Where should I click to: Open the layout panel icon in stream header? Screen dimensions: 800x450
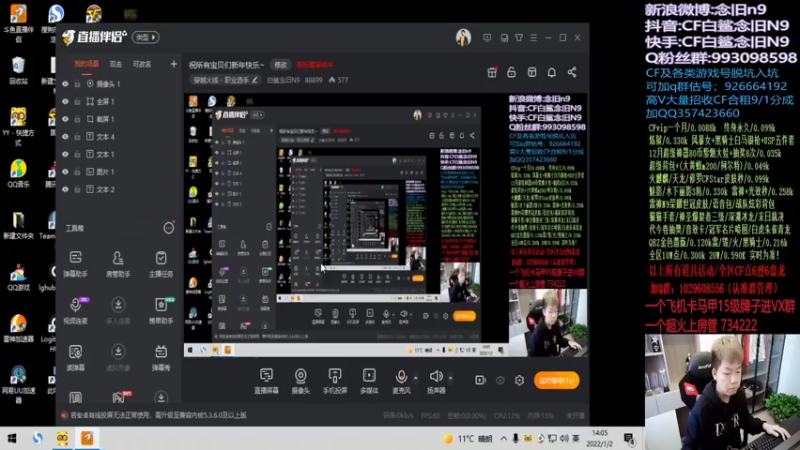[532, 72]
